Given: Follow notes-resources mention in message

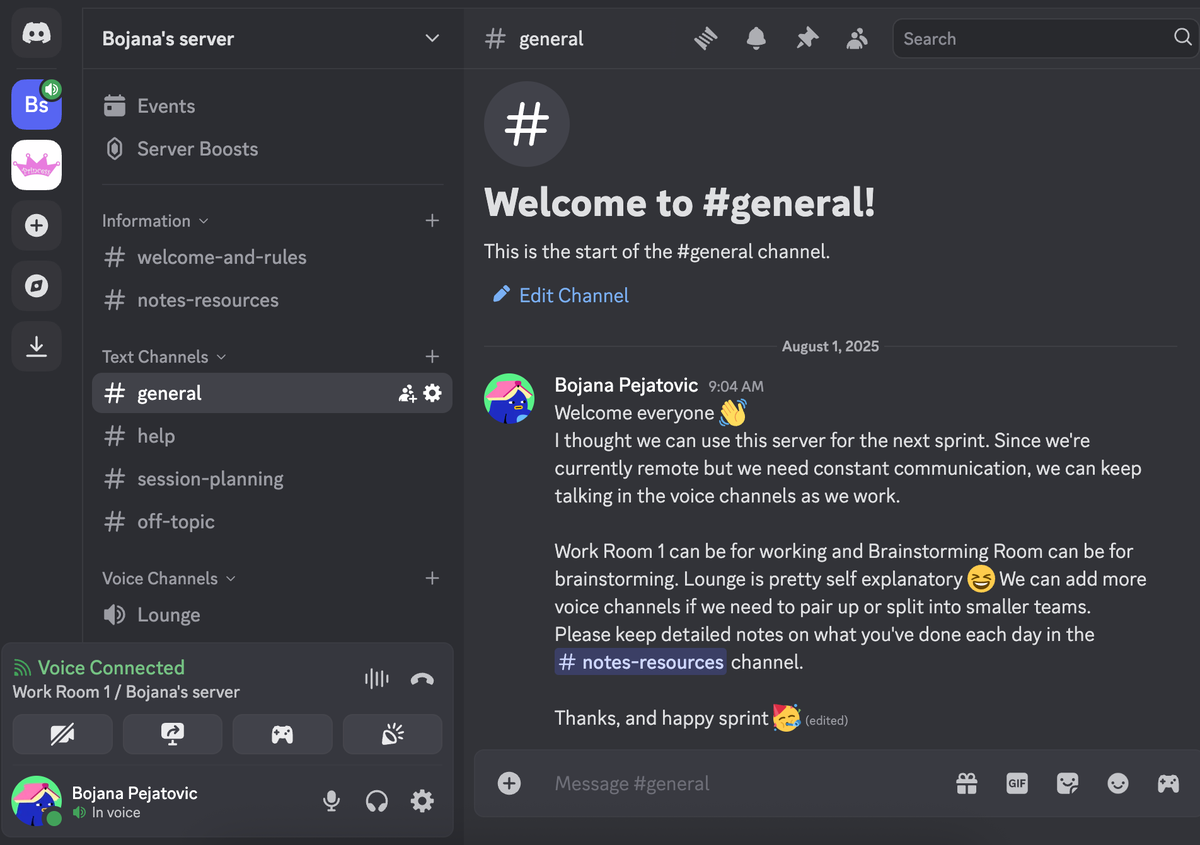Looking at the screenshot, I should tap(640, 662).
